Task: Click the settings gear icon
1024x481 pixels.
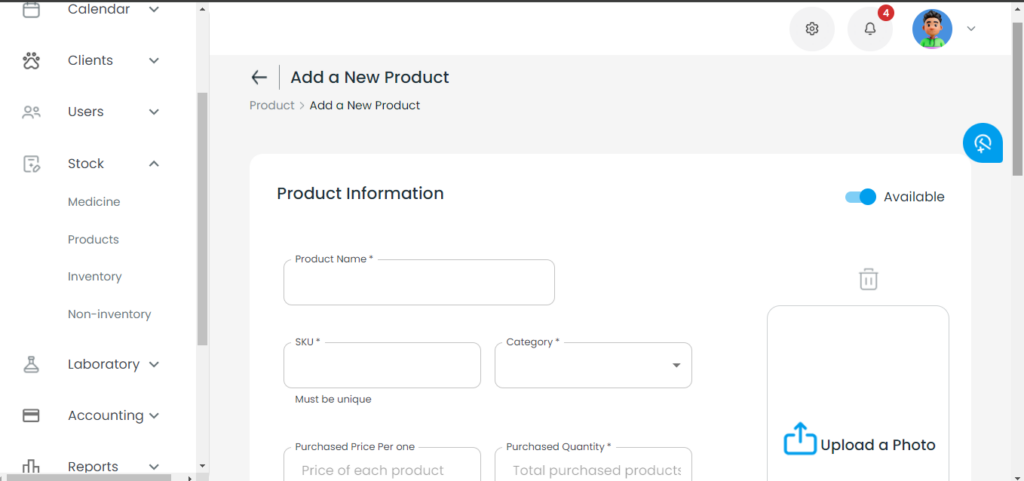Action: pyautogui.click(x=812, y=29)
